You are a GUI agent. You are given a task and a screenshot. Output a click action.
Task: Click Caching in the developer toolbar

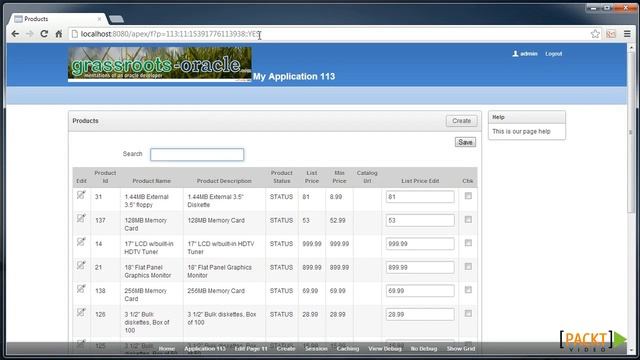(348, 349)
